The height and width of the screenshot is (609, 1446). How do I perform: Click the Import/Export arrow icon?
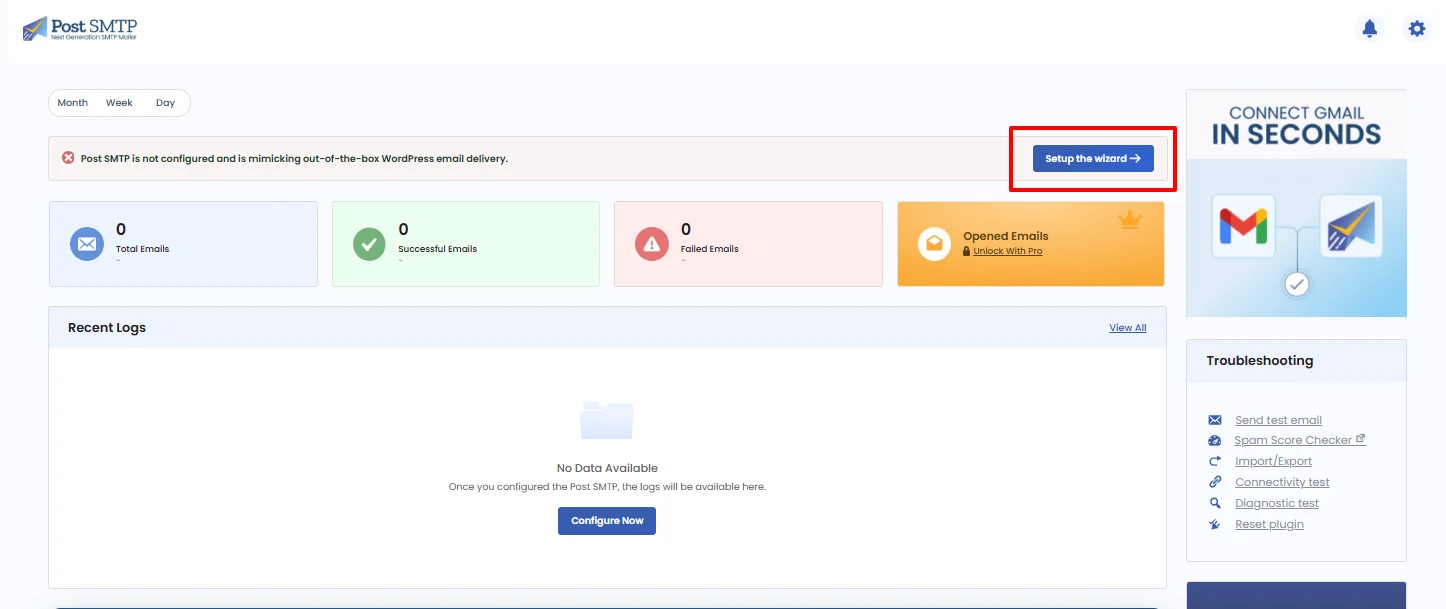(1215, 461)
